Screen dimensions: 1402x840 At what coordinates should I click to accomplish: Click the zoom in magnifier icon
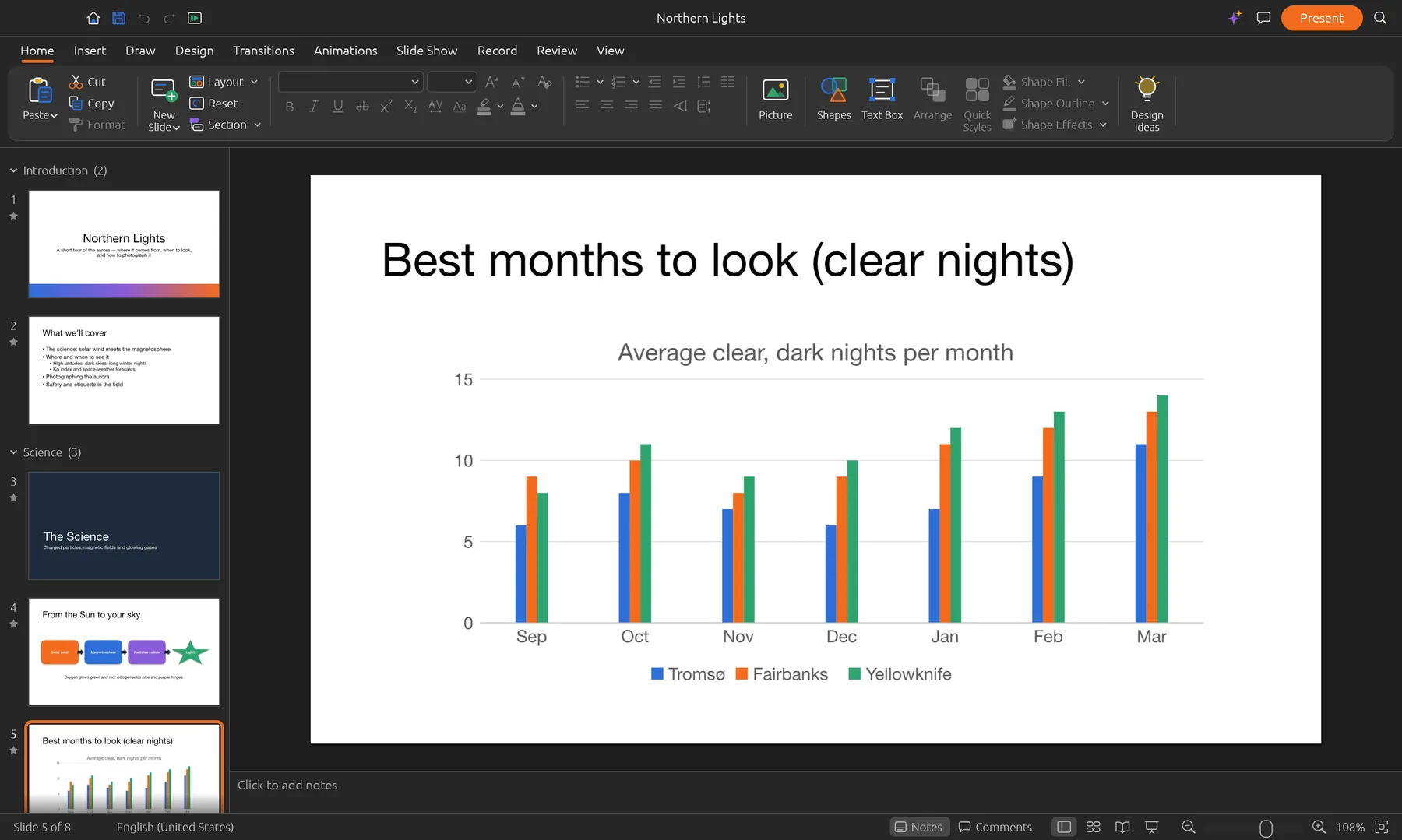pos(1319,827)
